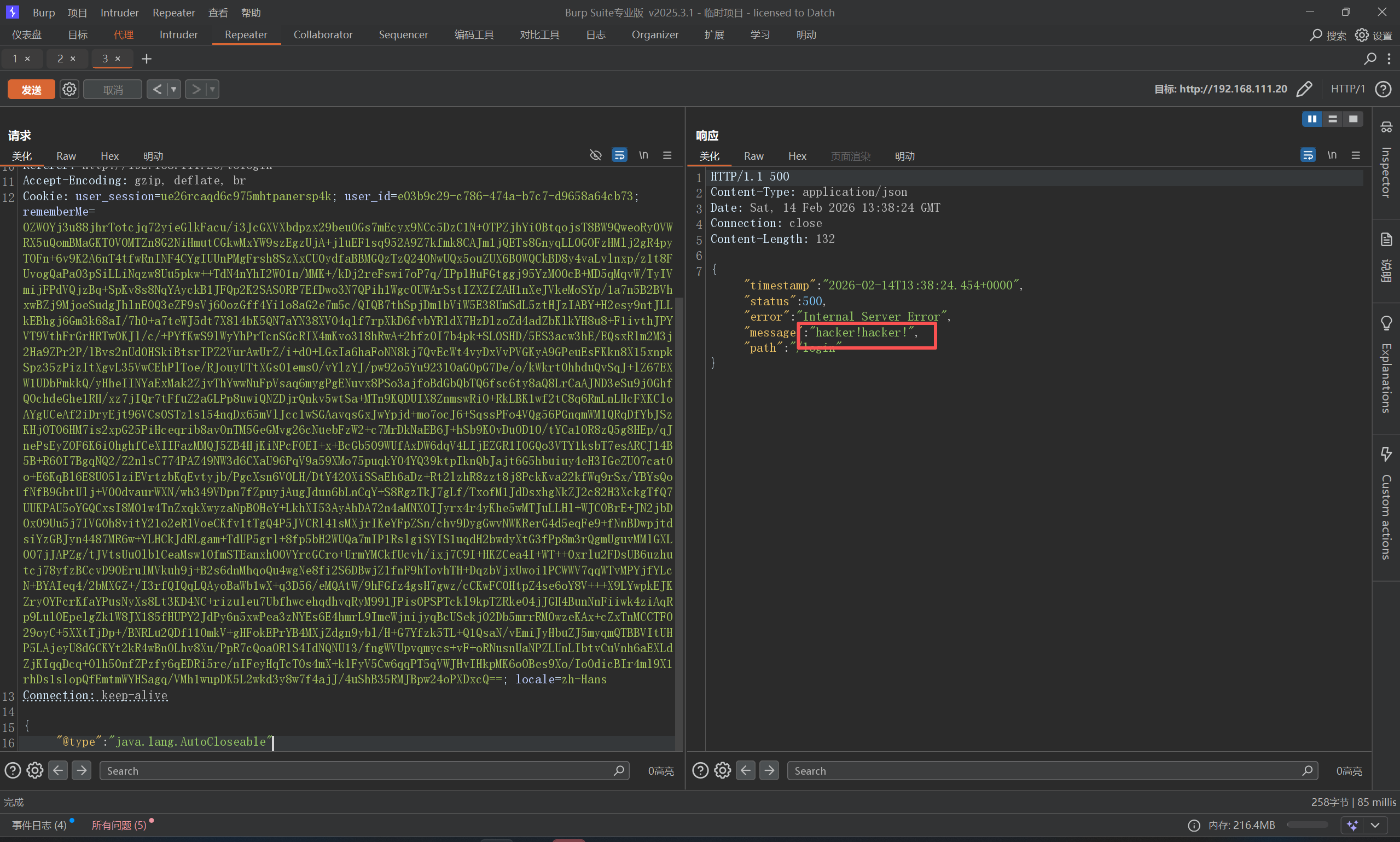Toggle word wrap in the response panel
The height and width of the screenshot is (842, 1400).
pos(1308,155)
